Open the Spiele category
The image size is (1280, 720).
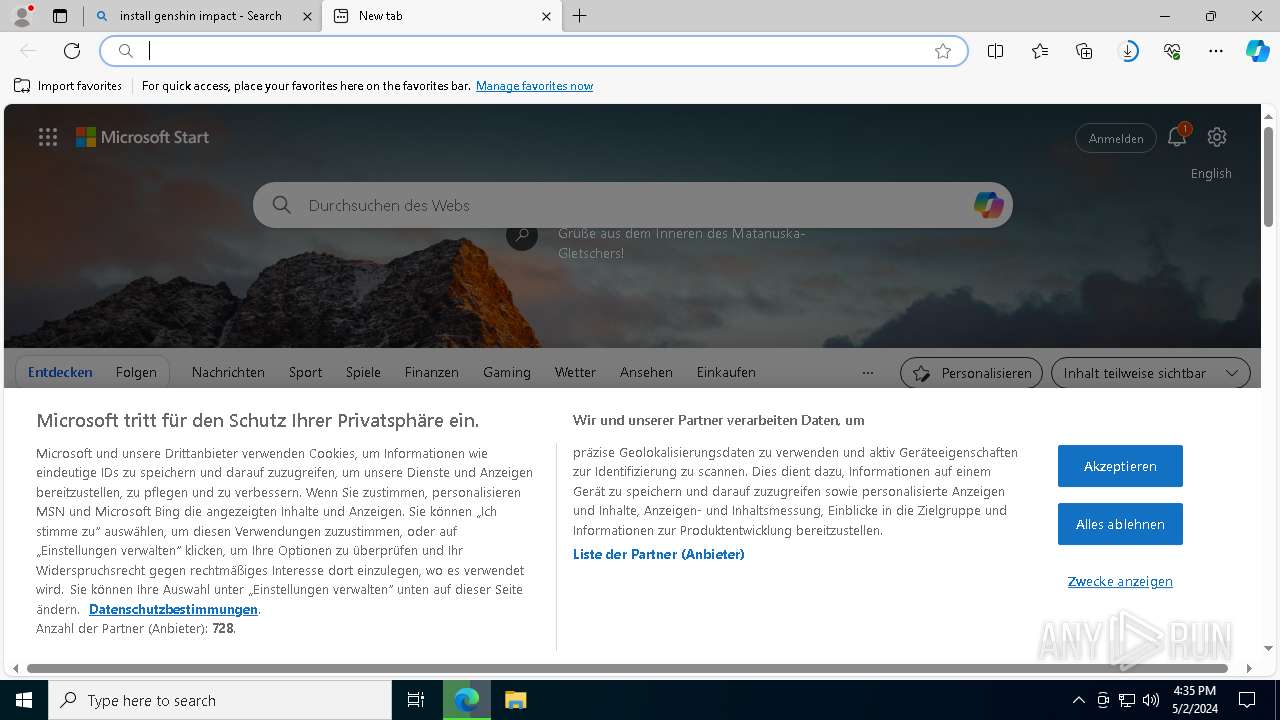point(363,372)
